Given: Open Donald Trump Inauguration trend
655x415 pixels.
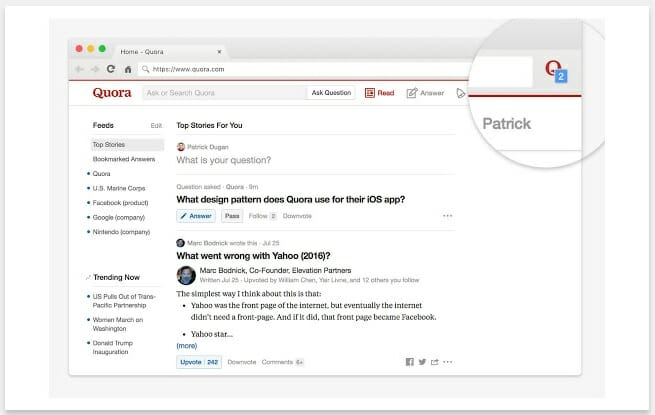Looking at the screenshot, I should coord(113,347).
